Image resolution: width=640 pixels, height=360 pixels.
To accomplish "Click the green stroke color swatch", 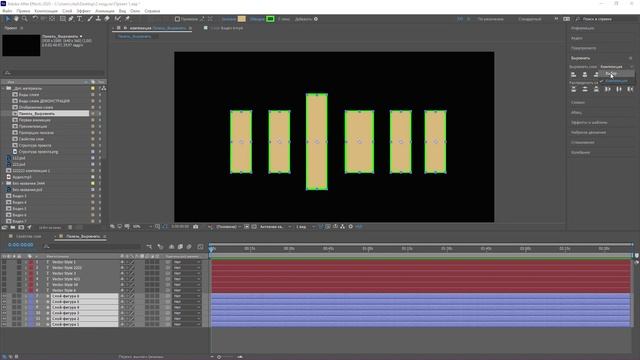I will click(270, 19).
